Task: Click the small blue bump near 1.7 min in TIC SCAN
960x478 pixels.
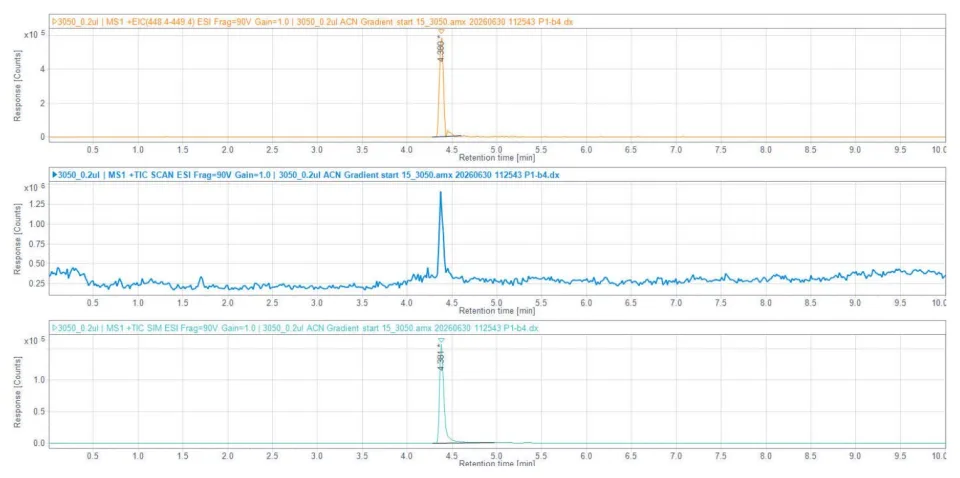Action: (x=201, y=280)
